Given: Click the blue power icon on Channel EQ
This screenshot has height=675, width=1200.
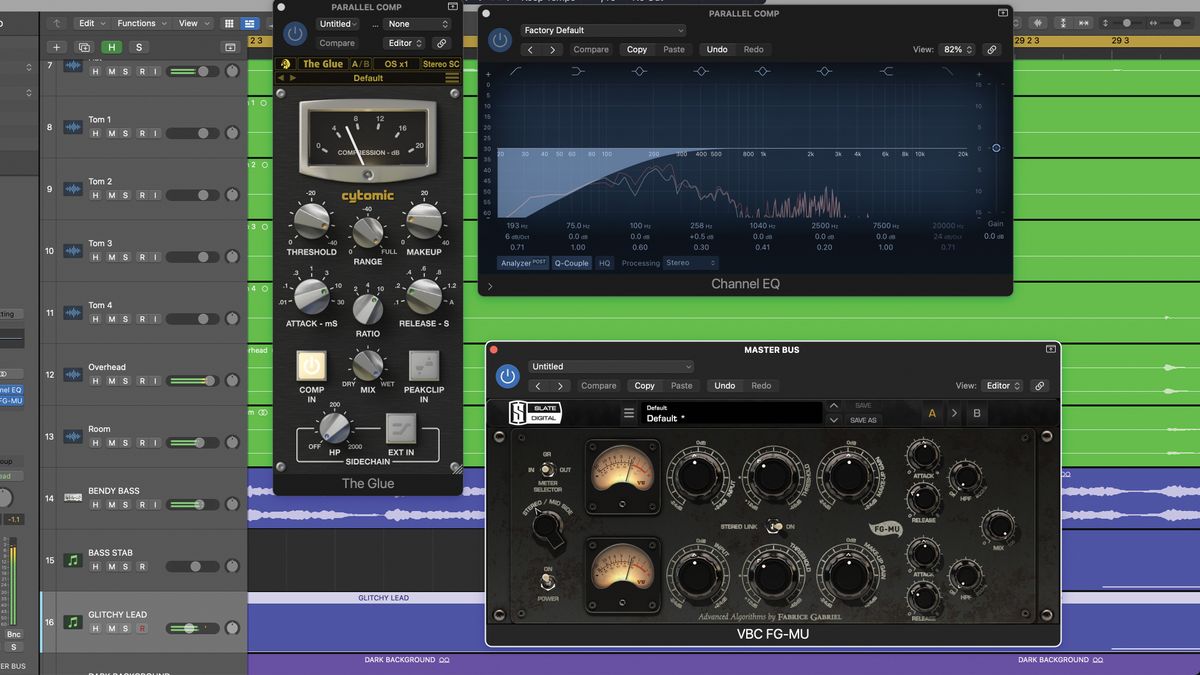Looking at the screenshot, I should click(x=500, y=40).
